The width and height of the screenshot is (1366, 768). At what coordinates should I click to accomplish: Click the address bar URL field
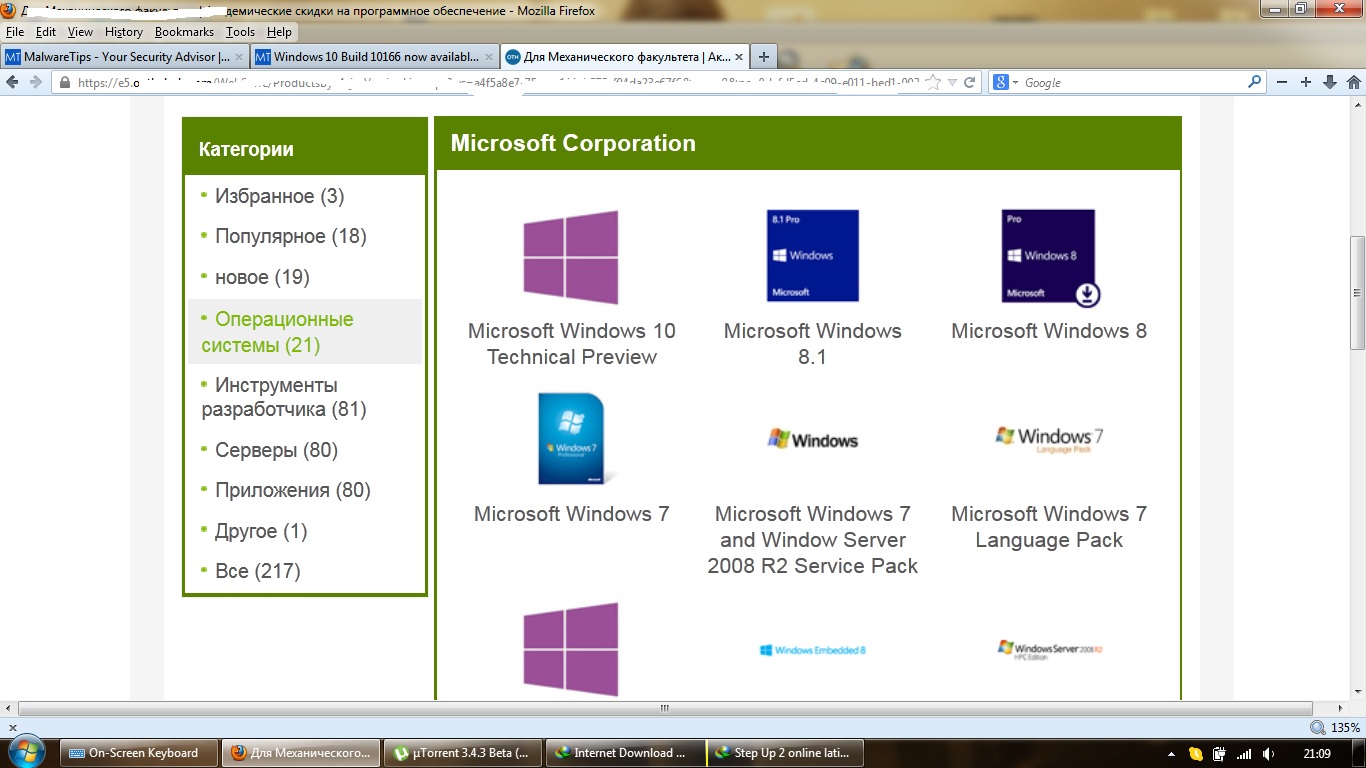[x=498, y=83]
